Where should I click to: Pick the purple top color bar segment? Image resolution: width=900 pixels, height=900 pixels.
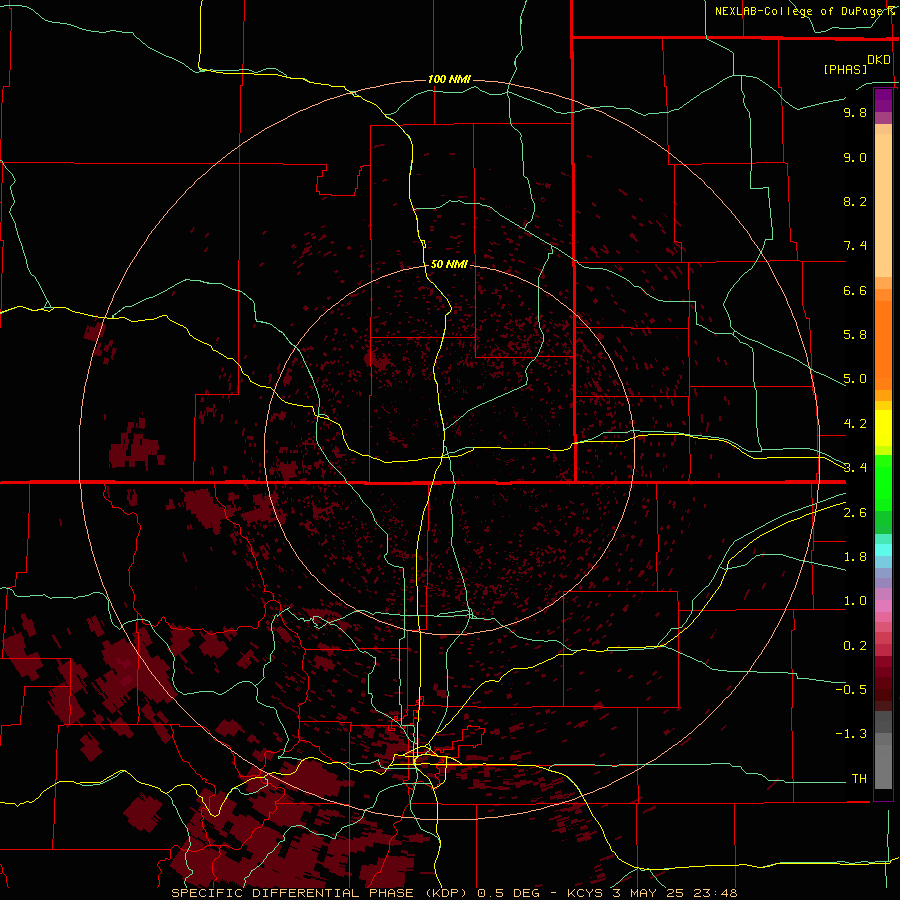pos(883,100)
